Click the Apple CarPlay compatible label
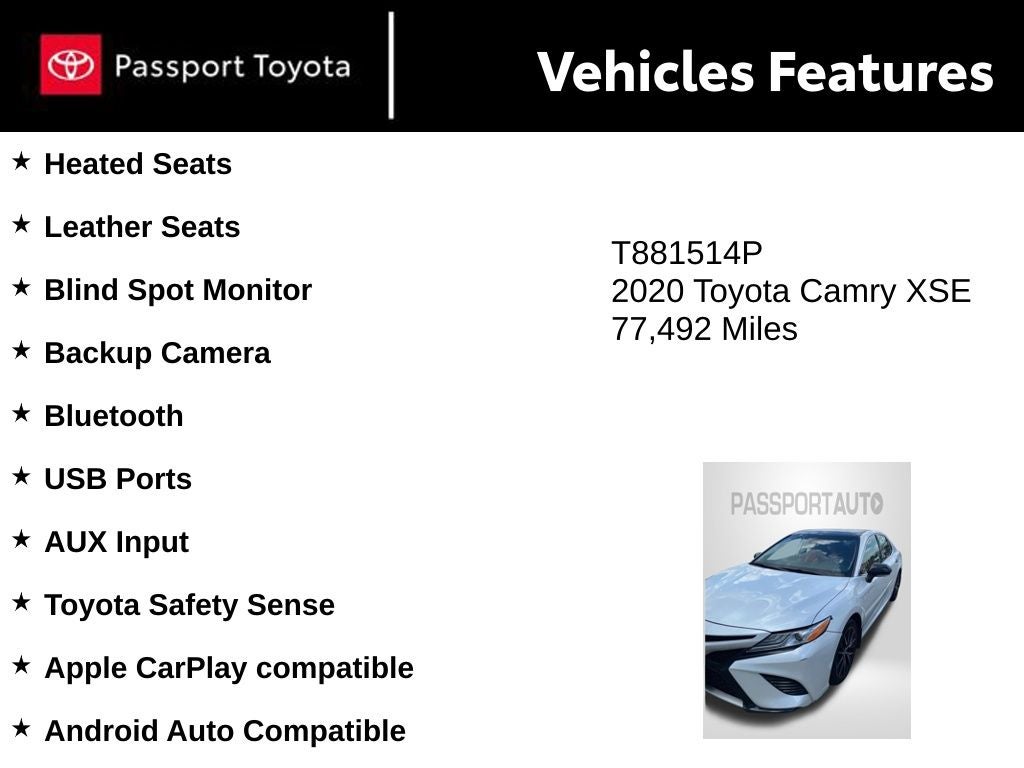The image size is (1024, 768). coord(228,668)
